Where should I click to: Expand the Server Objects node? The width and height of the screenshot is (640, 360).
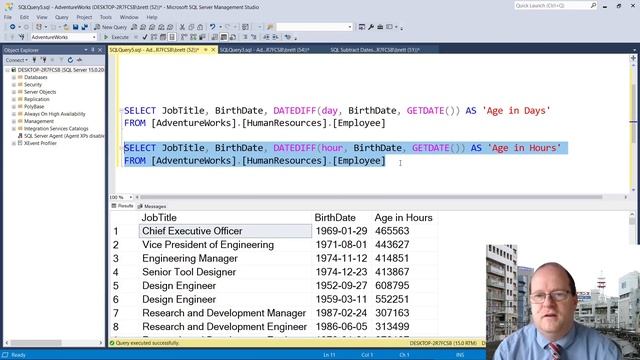click(x=13, y=92)
